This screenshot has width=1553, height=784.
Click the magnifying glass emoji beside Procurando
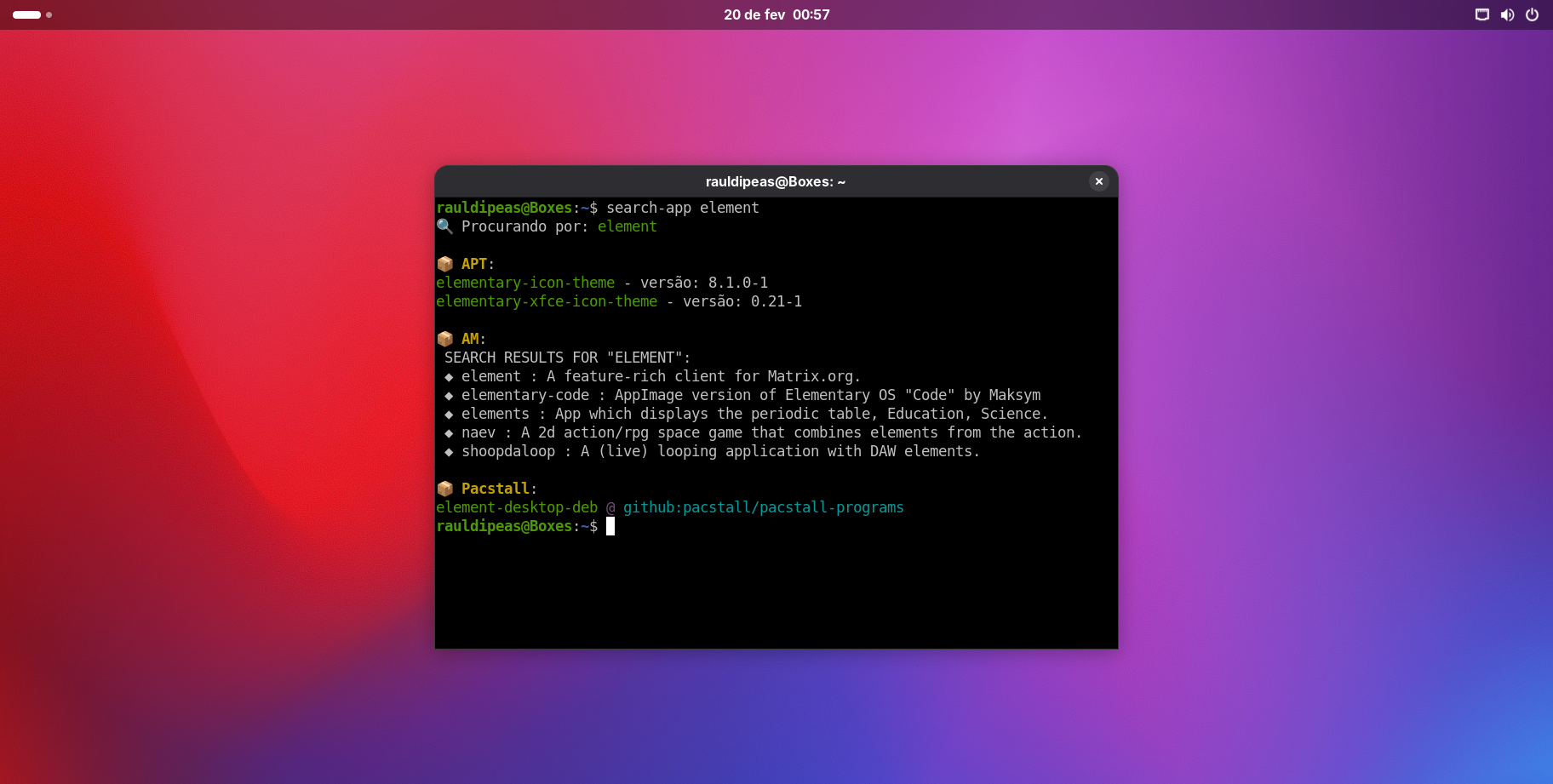click(444, 226)
